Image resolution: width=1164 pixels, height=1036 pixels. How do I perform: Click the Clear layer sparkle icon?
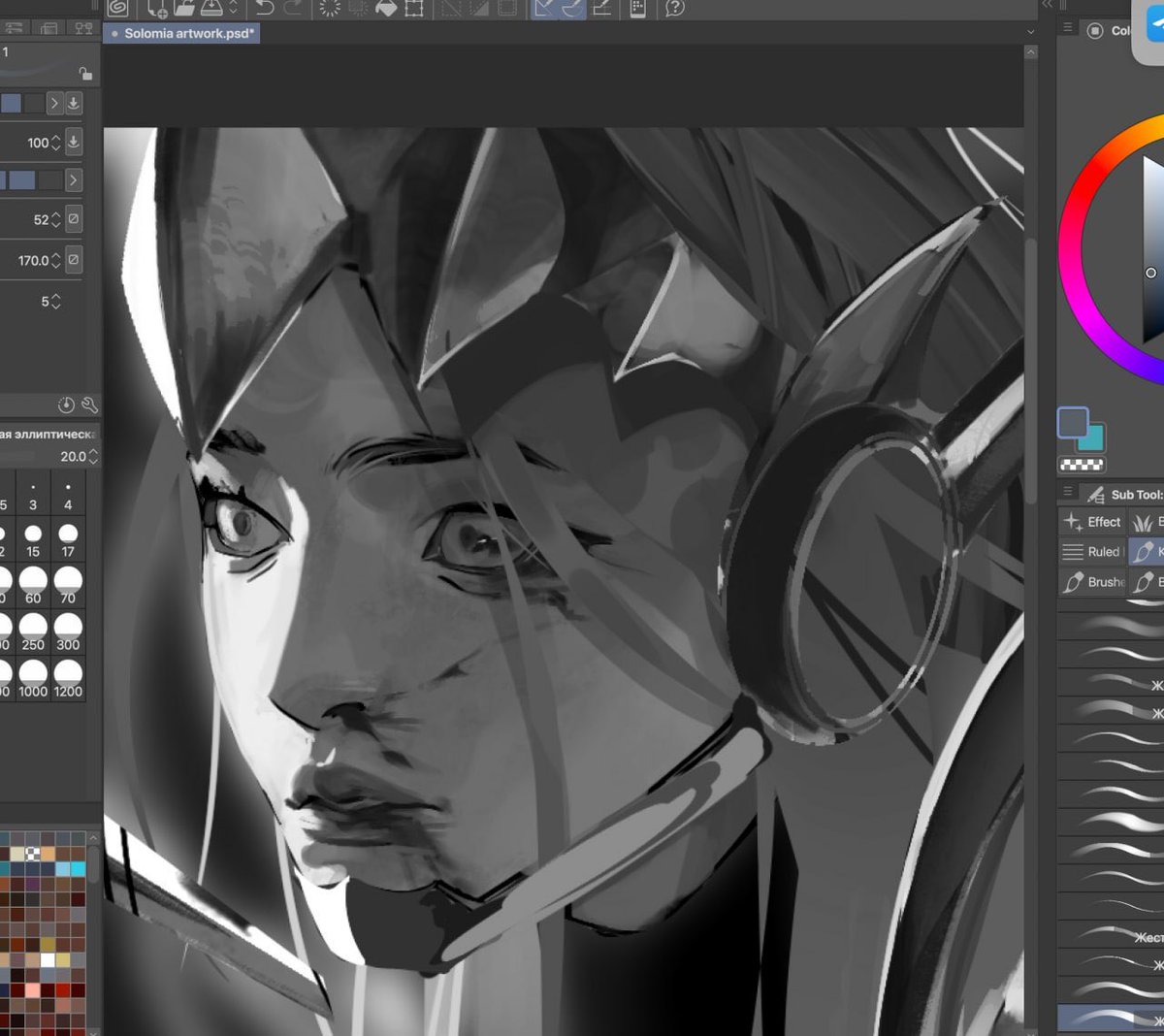click(330, 8)
